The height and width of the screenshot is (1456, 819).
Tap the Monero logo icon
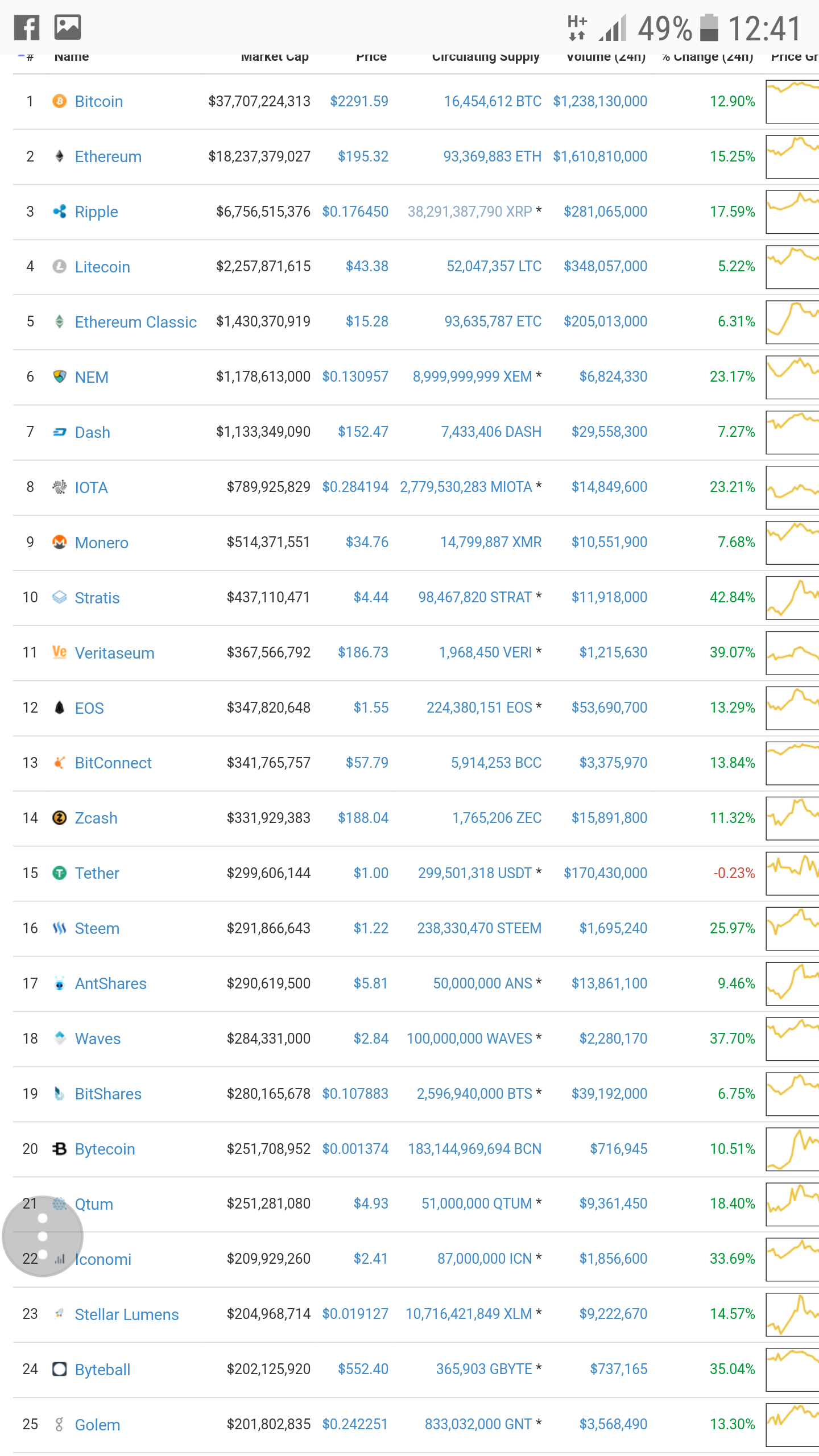(59, 542)
